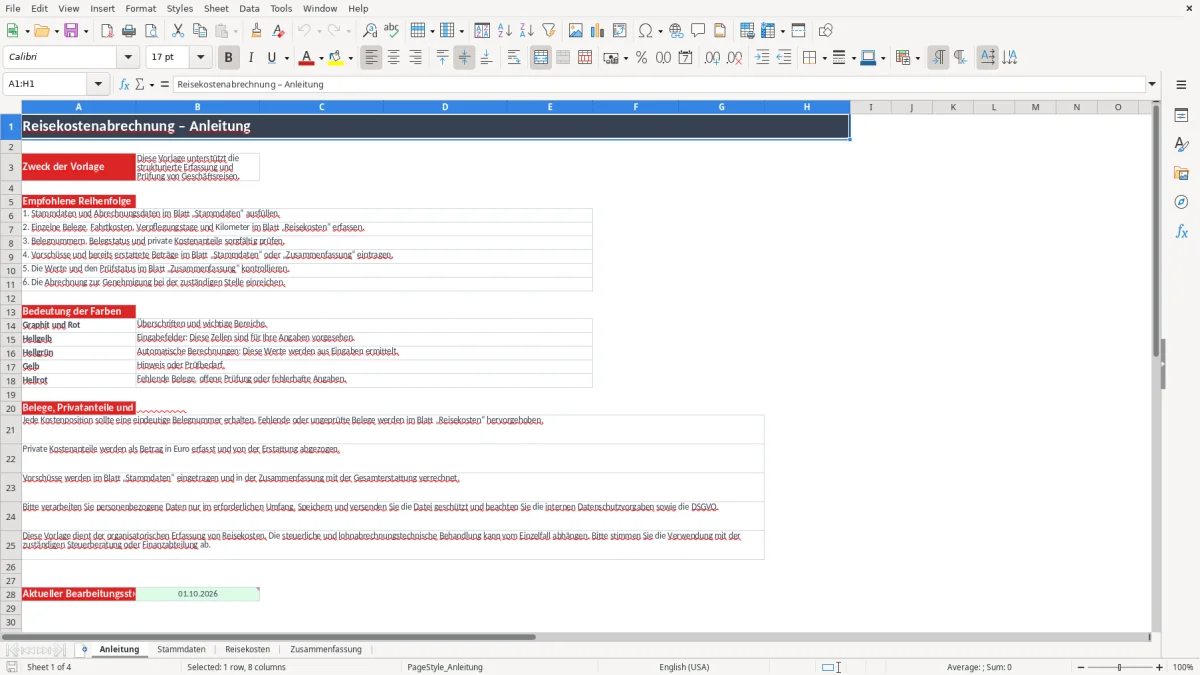Insert hyperlink icon
The width and height of the screenshot is (1200, 675).
tap(676, 31)
